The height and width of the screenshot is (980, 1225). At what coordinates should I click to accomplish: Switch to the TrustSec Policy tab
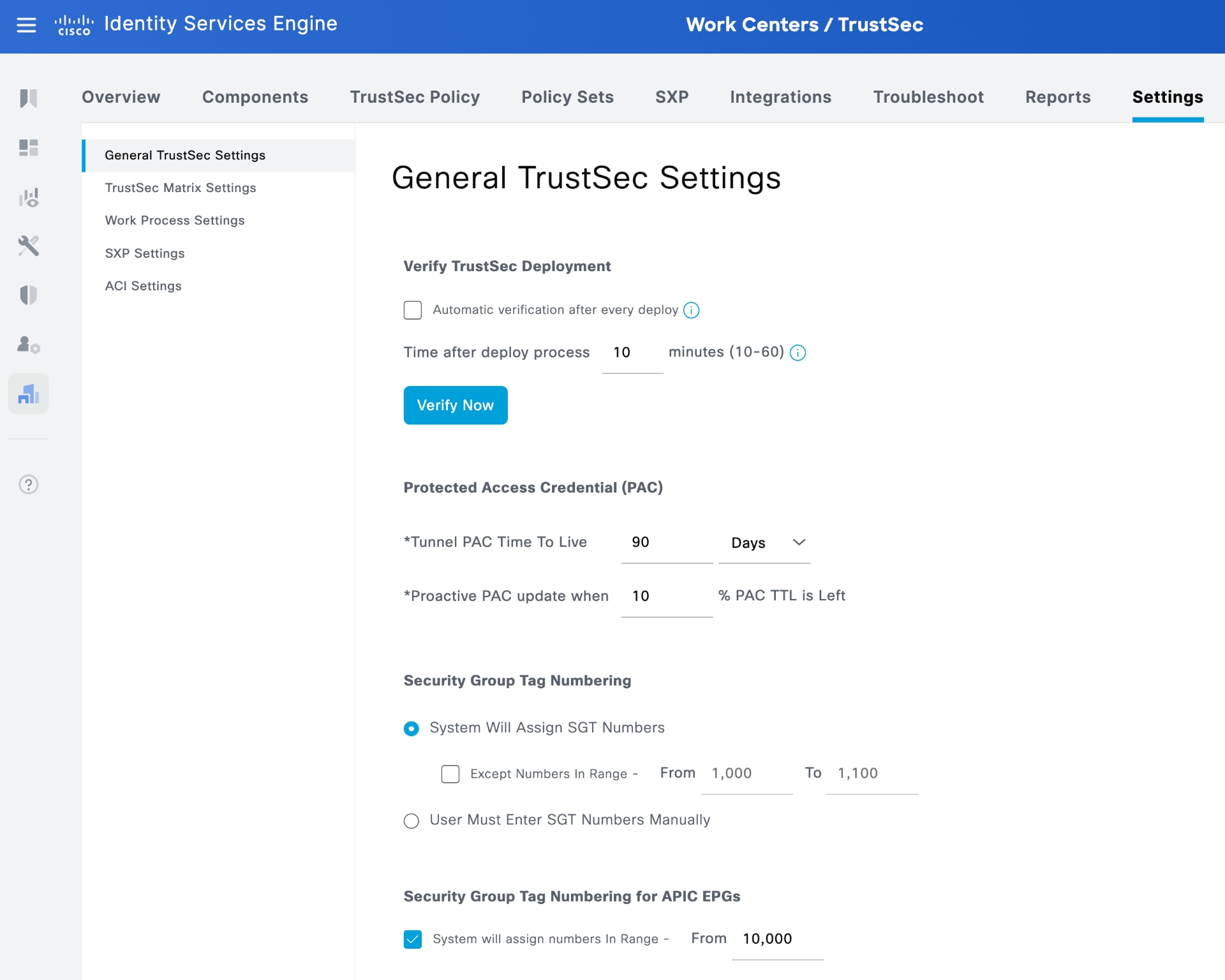(x=414, y=97)
